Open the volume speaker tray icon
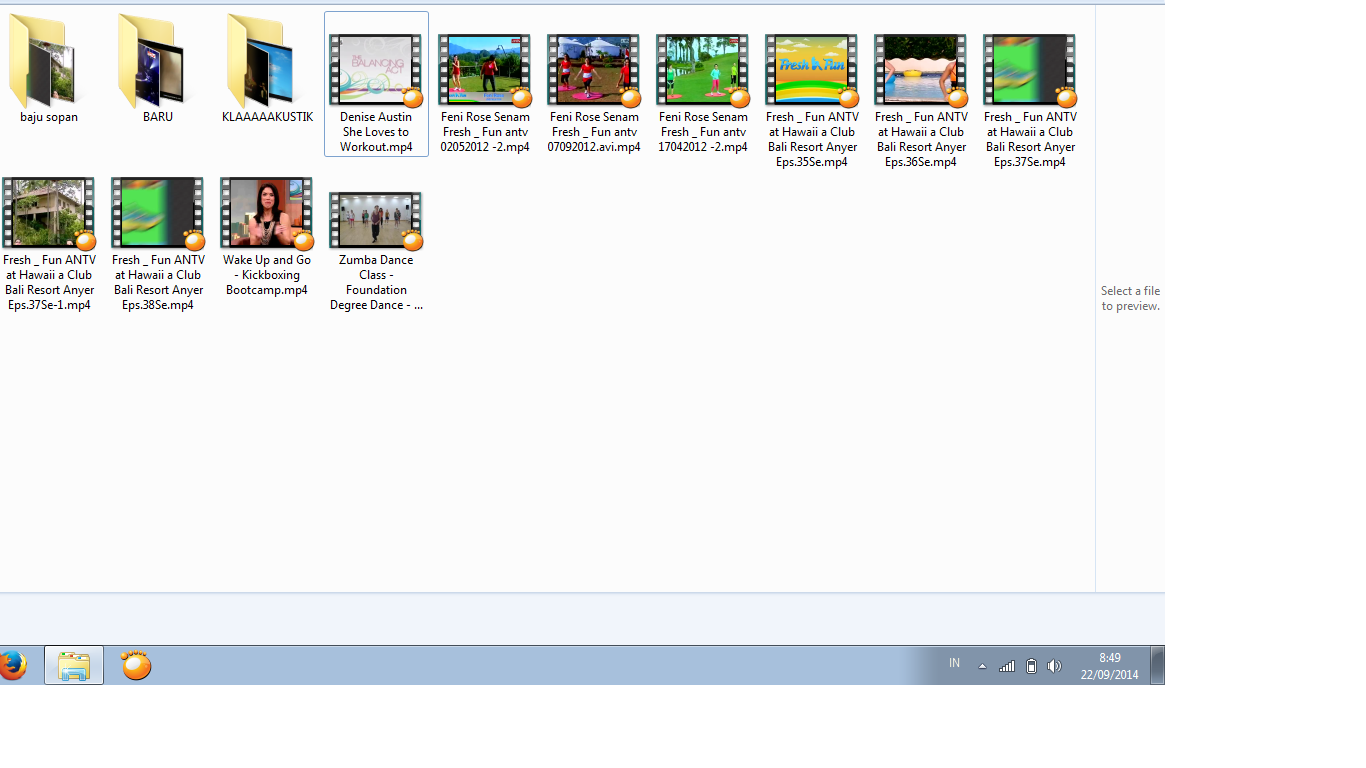This screenshot has width=1366, height=768. pos(1054,666)
